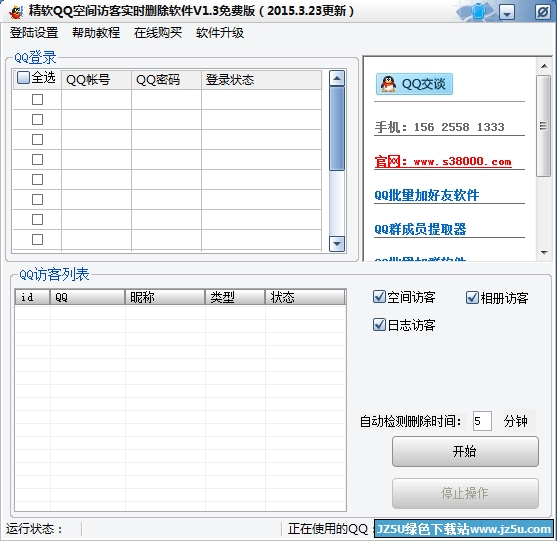
Task: Check the third row checkbox in QQ登录 table
Action: tap(37, 139)
